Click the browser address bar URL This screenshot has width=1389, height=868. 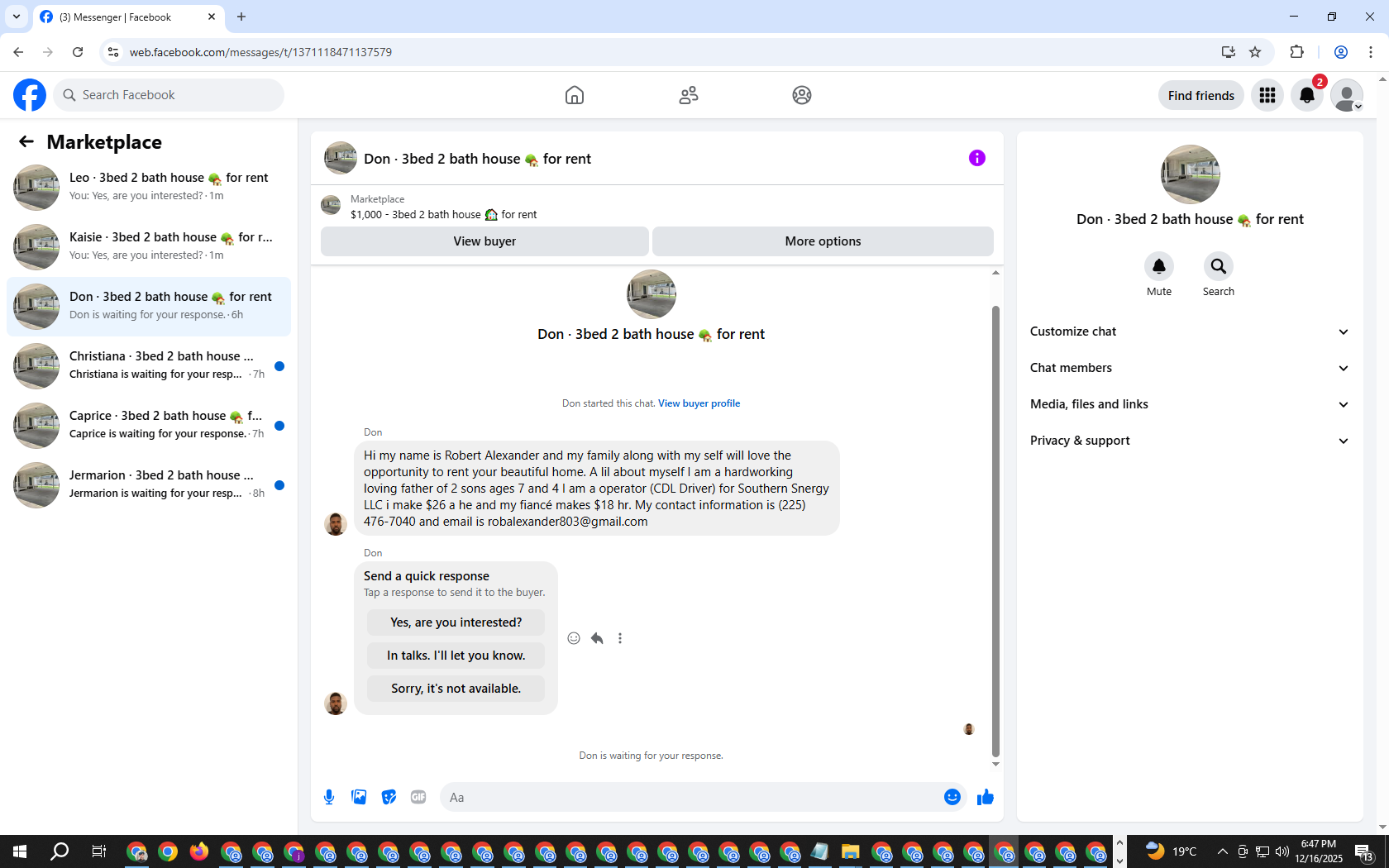pyautogui.click(x=260, y=52)
